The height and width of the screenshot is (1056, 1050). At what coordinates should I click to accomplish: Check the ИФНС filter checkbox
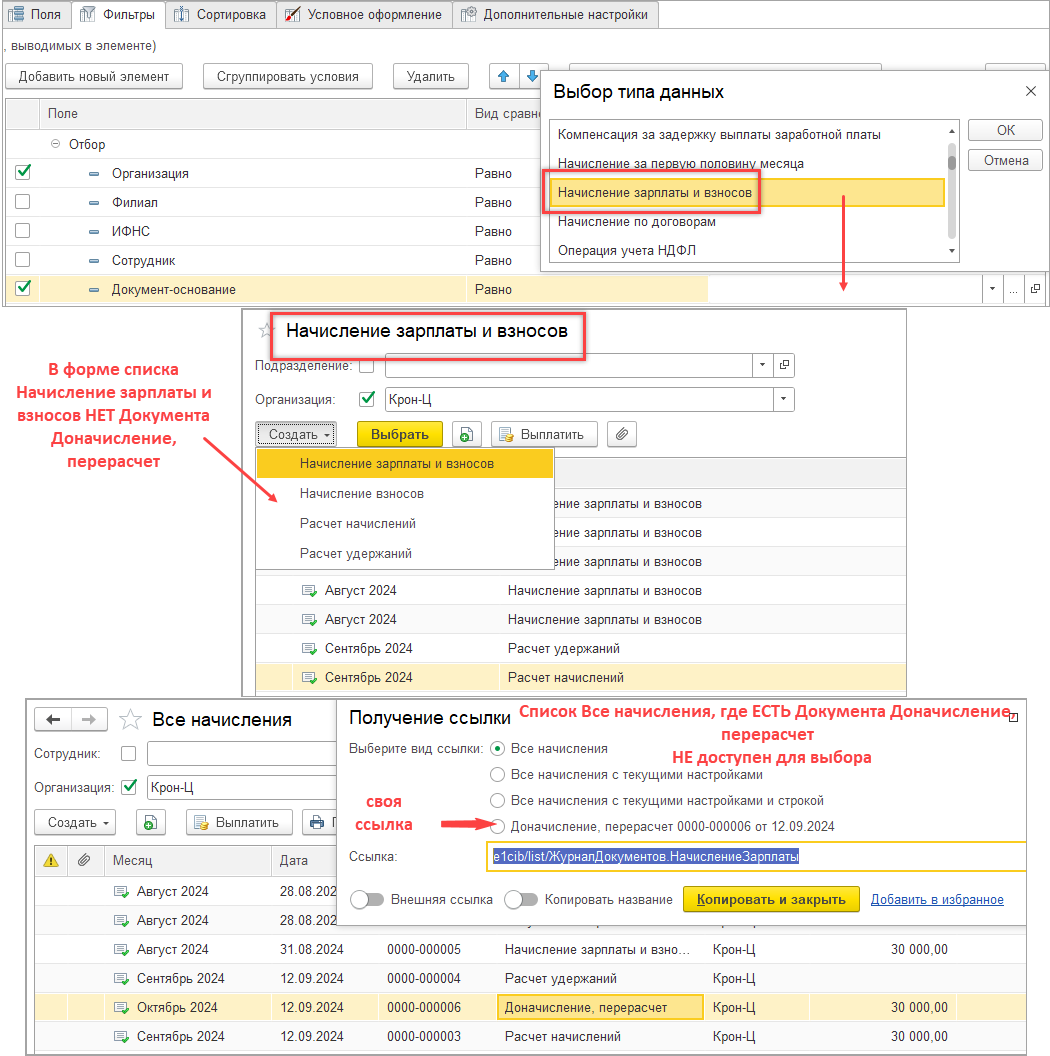coord(23,230)
